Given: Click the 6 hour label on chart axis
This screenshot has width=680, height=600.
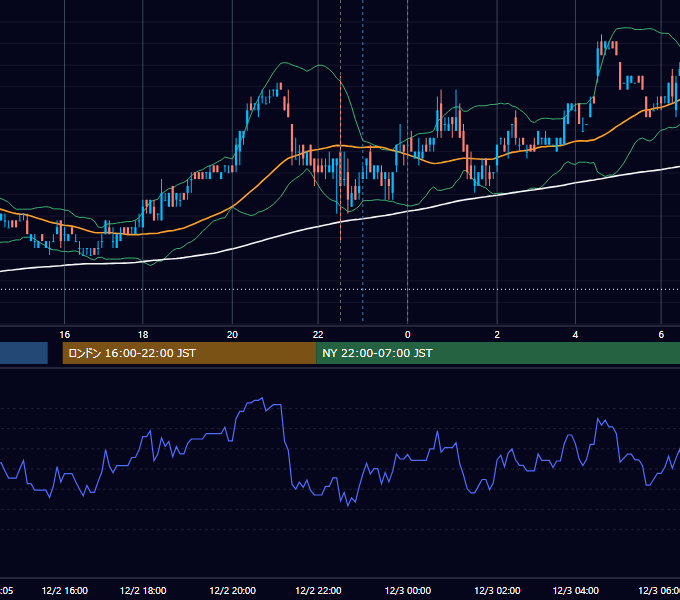Looking at the screenshot, I should (x=661, y=335).
